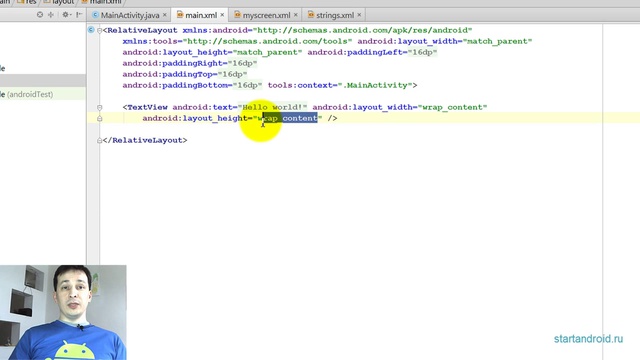Viewport: 640px width, 360px height.
Task: Click the main.xml breadcrumb in navigation bar
Action: [x=102, y=2]
